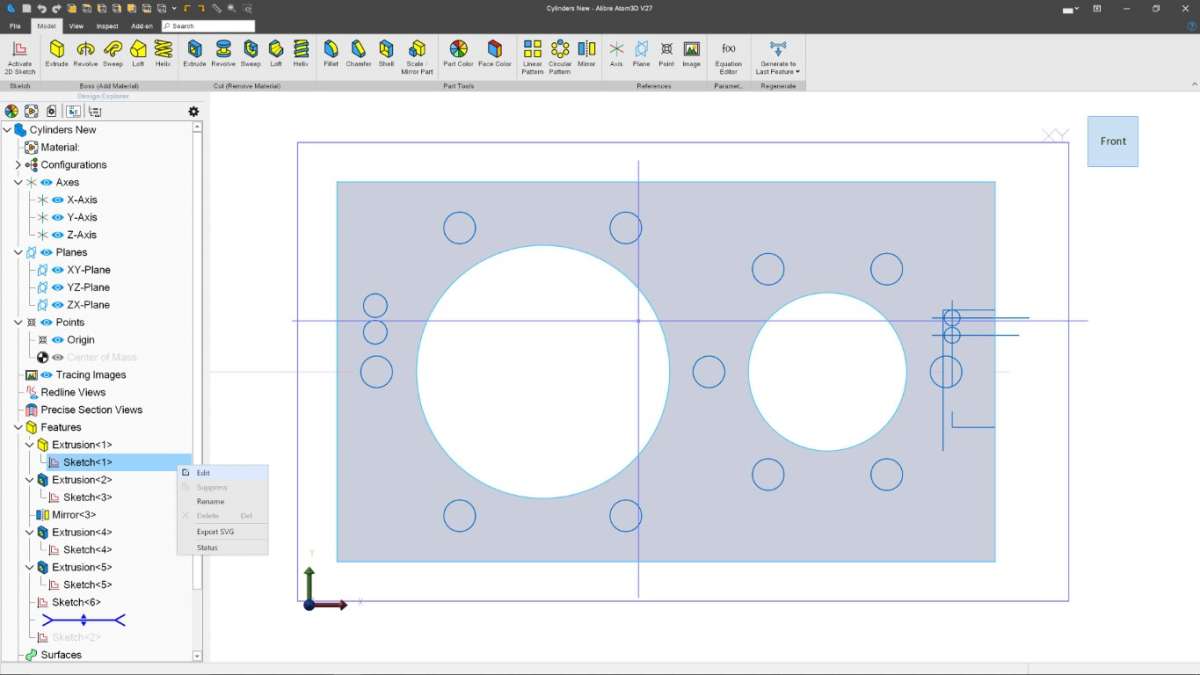Choose Edit in the context menu

click(223, 472)
